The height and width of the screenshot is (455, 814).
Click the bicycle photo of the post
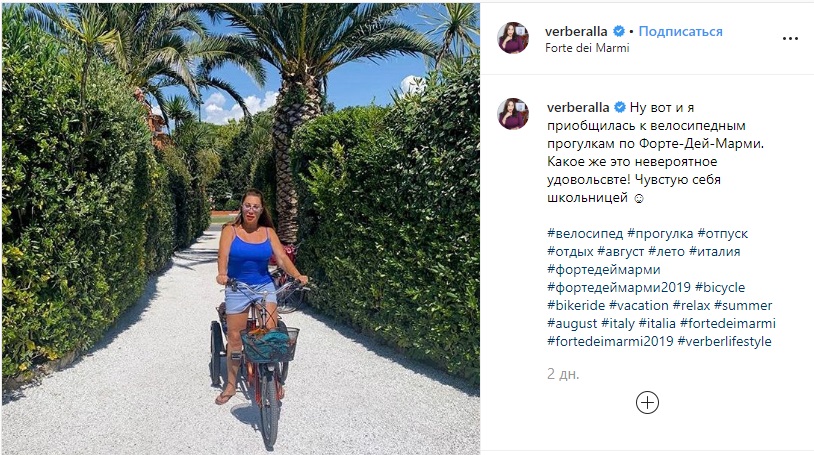tap(241, 228)
